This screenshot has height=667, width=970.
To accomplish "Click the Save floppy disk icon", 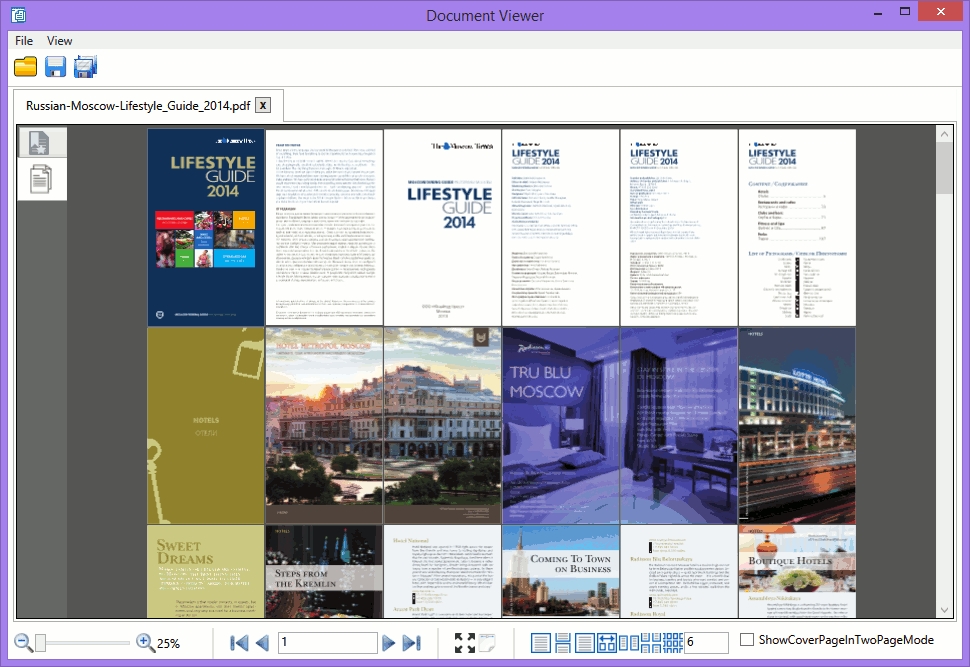I will pyautogui.click(x=55, y=66).
